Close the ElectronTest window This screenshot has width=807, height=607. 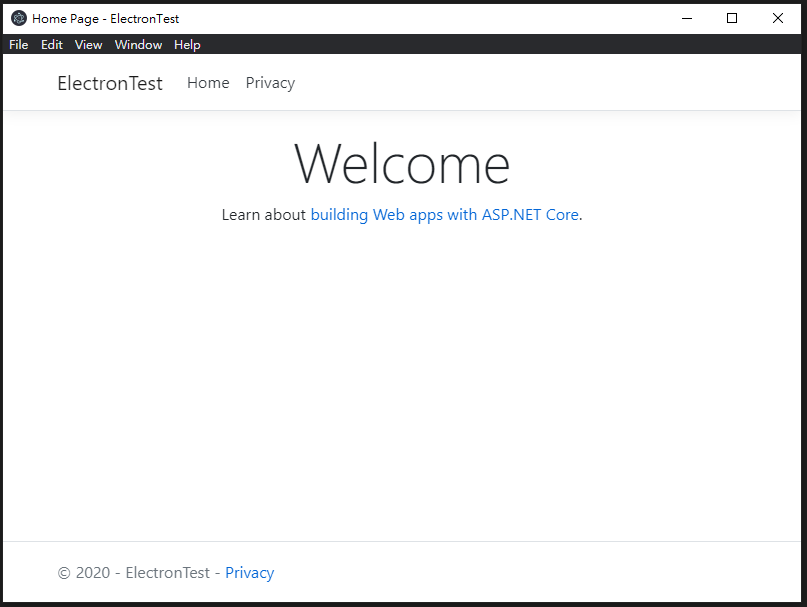[778, 19]
